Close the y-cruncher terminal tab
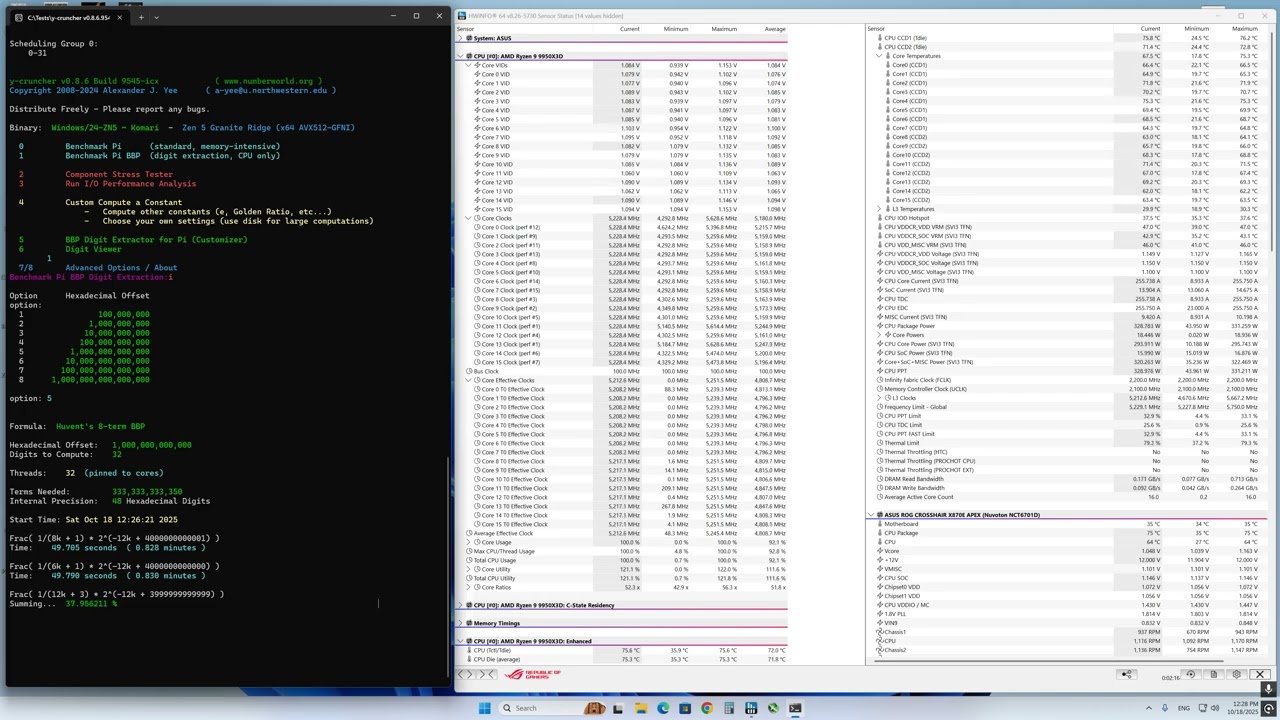1280x720 pixels. [120, 17]
